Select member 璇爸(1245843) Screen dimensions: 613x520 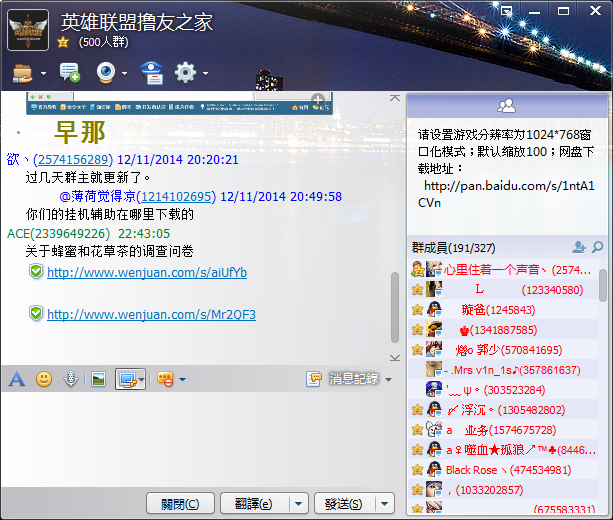tap(502, 310)
